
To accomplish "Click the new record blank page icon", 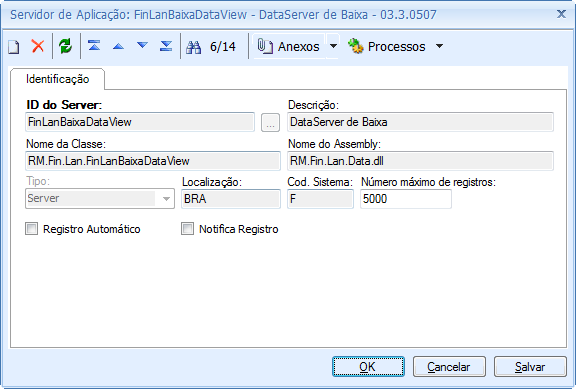I will coord(14,47).
